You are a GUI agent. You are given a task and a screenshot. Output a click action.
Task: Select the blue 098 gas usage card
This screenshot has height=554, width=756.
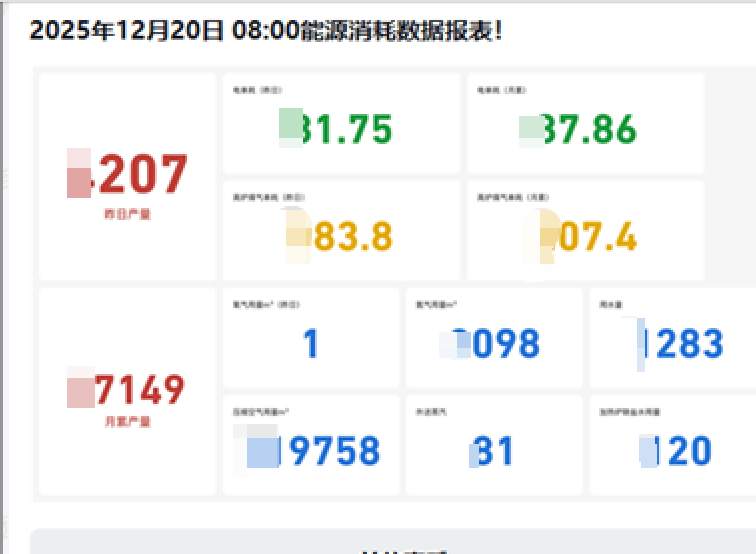pos(494,344)
